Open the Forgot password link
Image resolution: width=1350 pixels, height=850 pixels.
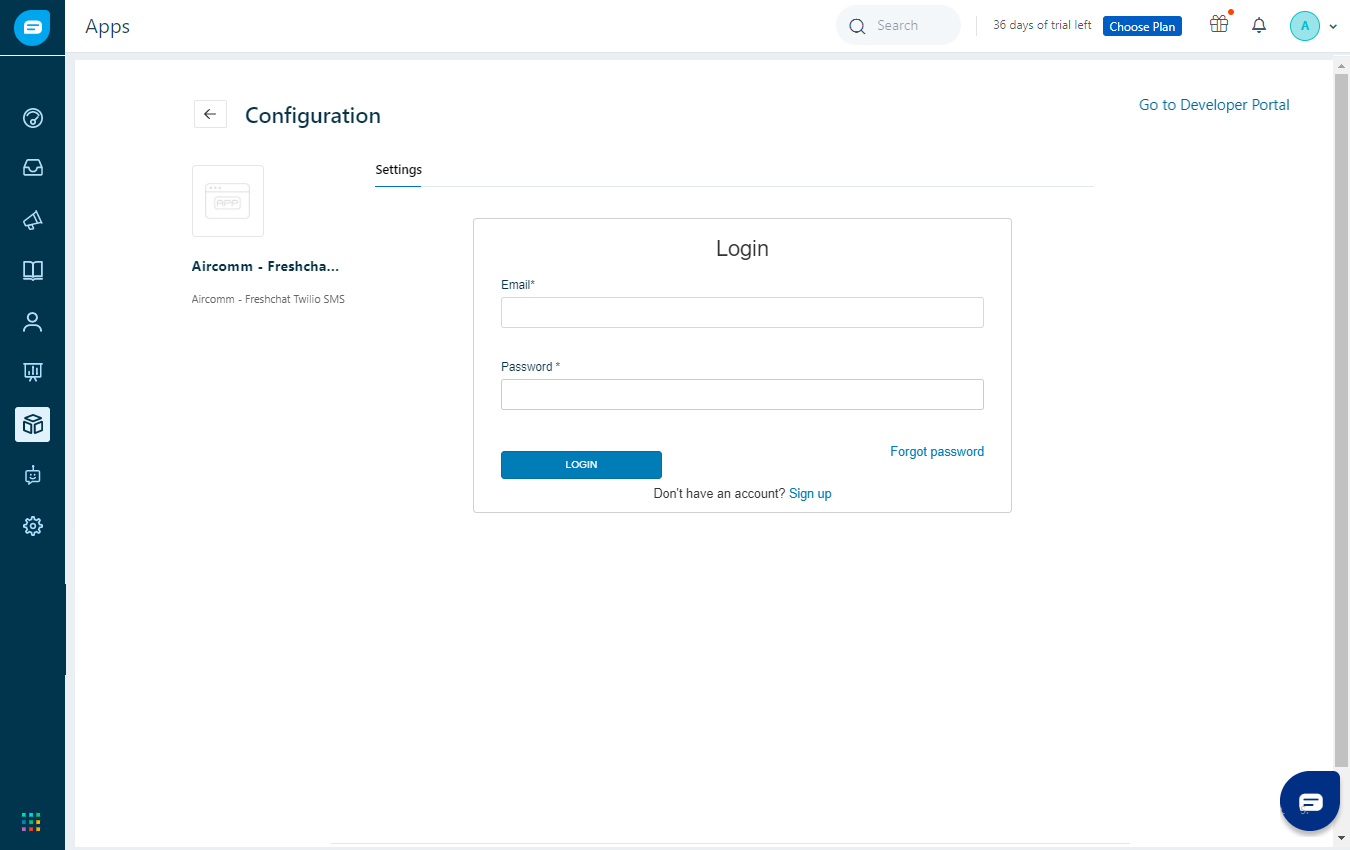pyautogui.click(x=936, y=451)
